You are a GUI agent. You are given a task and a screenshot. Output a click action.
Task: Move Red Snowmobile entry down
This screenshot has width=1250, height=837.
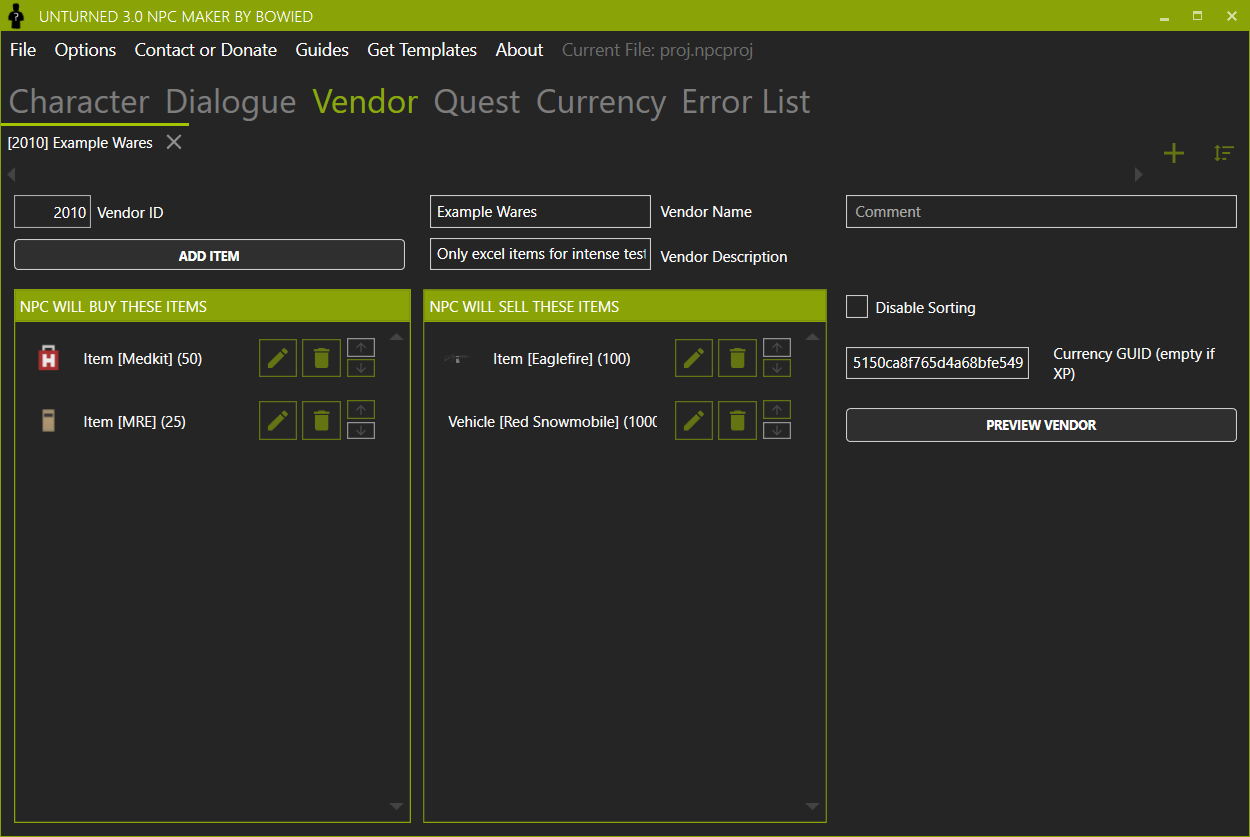pyautogui.click(x=777, y=431)
